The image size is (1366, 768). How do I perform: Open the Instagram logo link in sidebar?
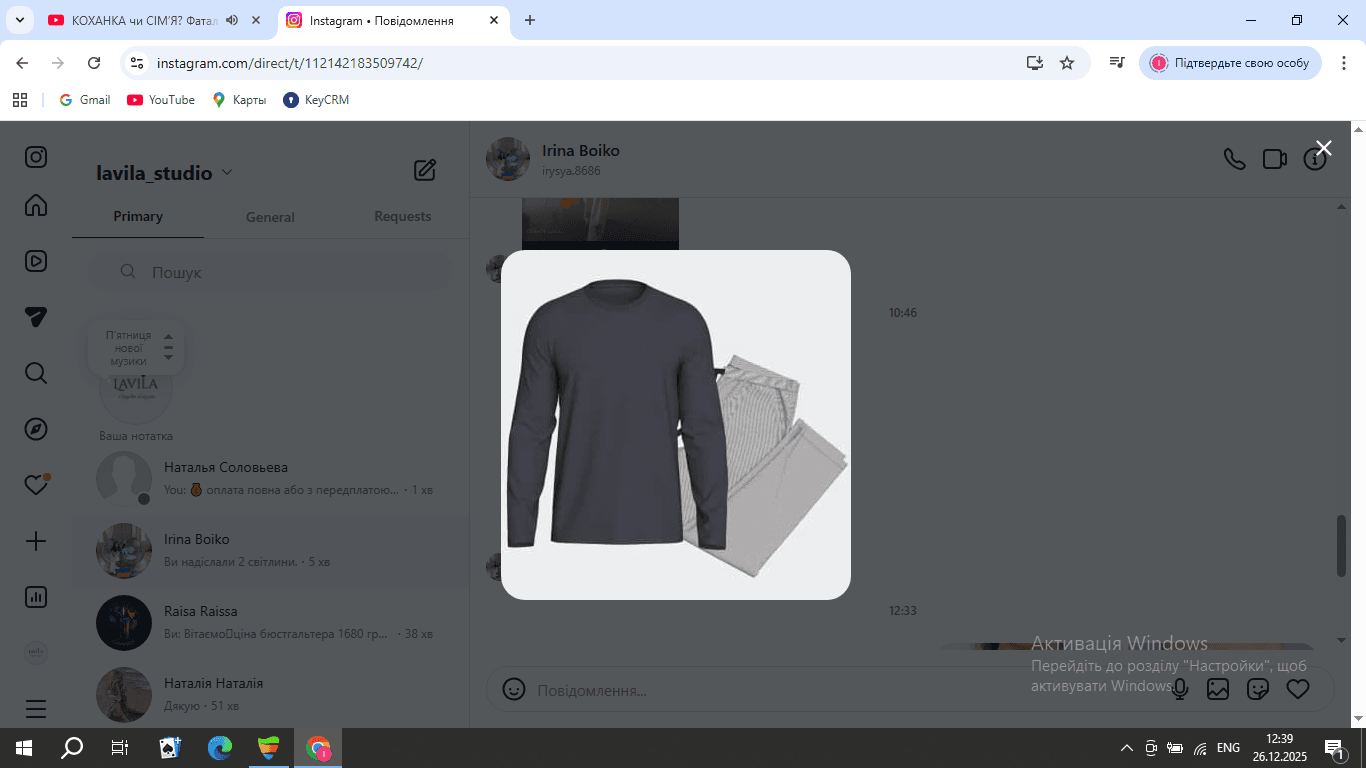(x=36, y=157)
